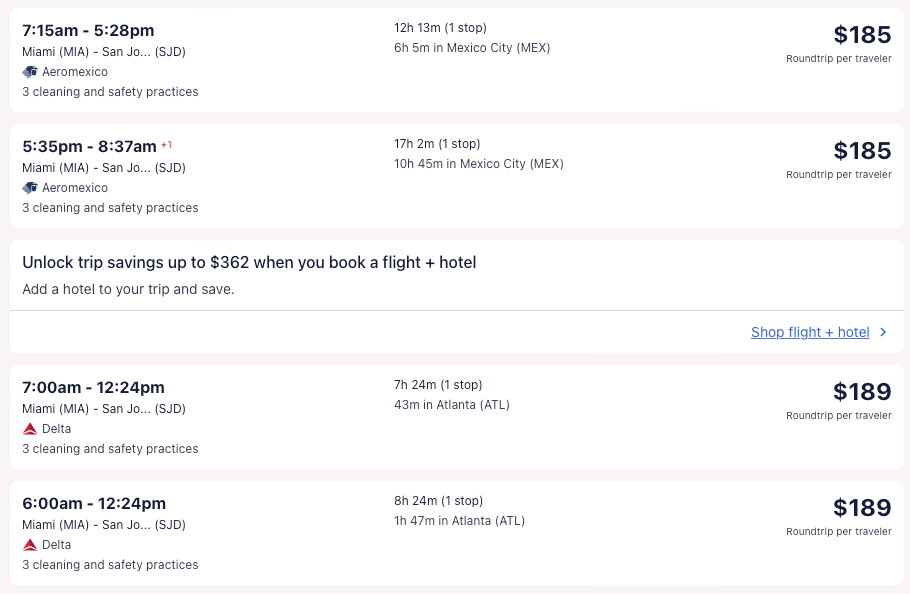Image resolution: width=910 pixels, height=594 pixels.
Task: Click Delta logo on 6:00am flight
Action: [30, 545]
